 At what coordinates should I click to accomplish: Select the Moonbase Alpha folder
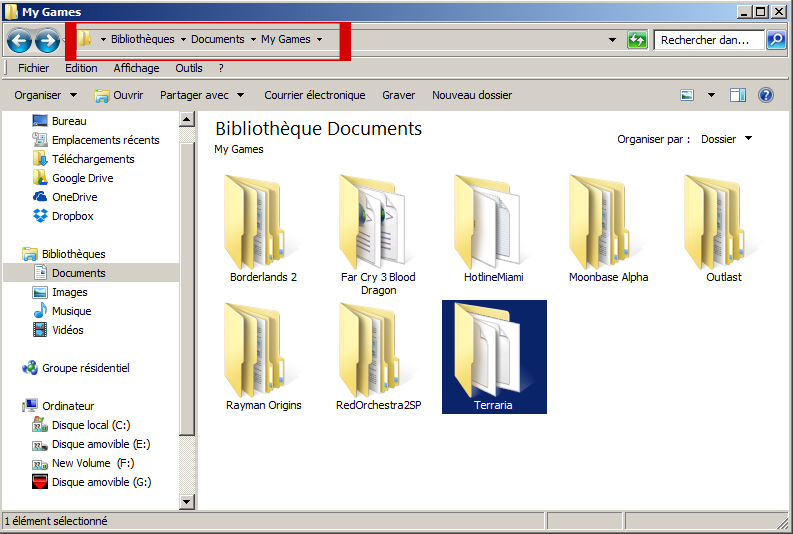click(608, 229)
